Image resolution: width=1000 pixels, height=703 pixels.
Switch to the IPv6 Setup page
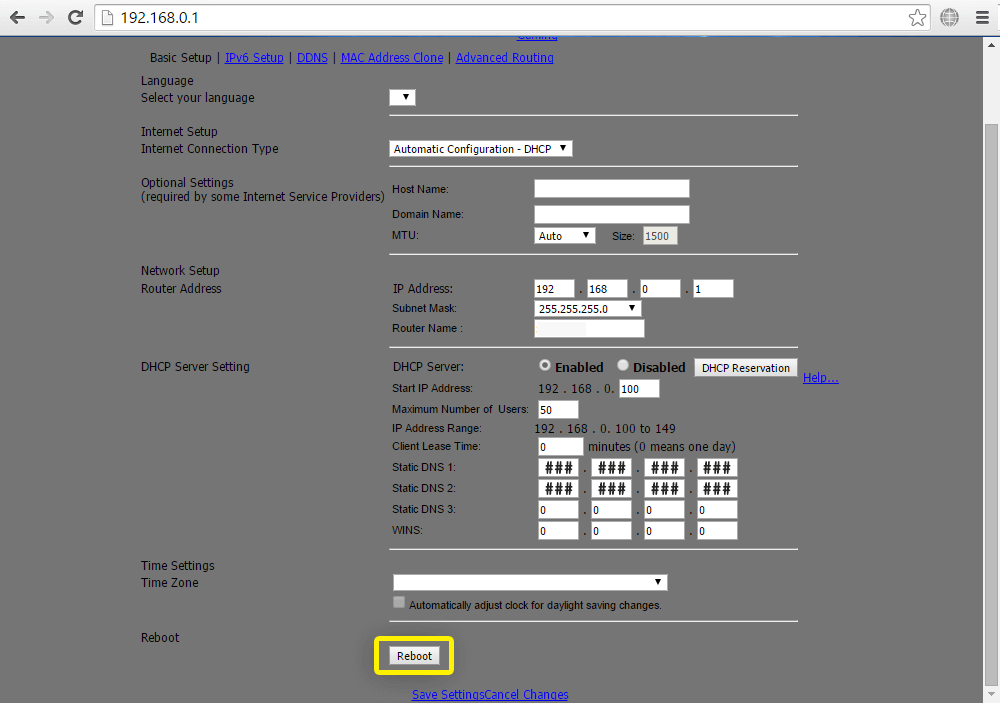[254, 57]
